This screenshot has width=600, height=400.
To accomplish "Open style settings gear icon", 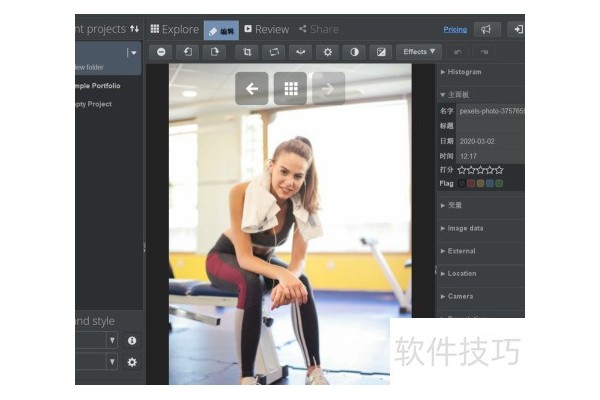I will pos(132,362).
